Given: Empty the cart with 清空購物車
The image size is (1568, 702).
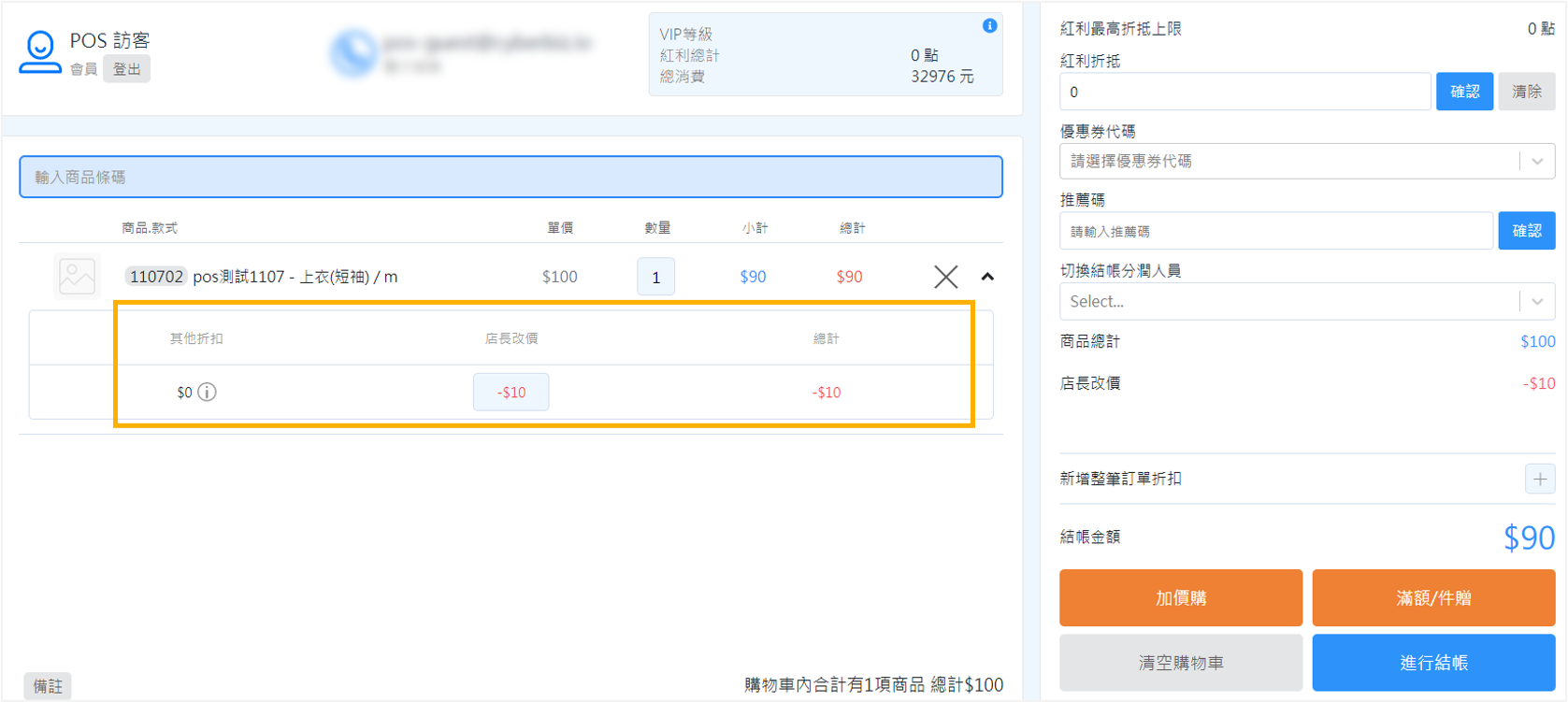Looking at the screenshot, I should pos(1180,663).
